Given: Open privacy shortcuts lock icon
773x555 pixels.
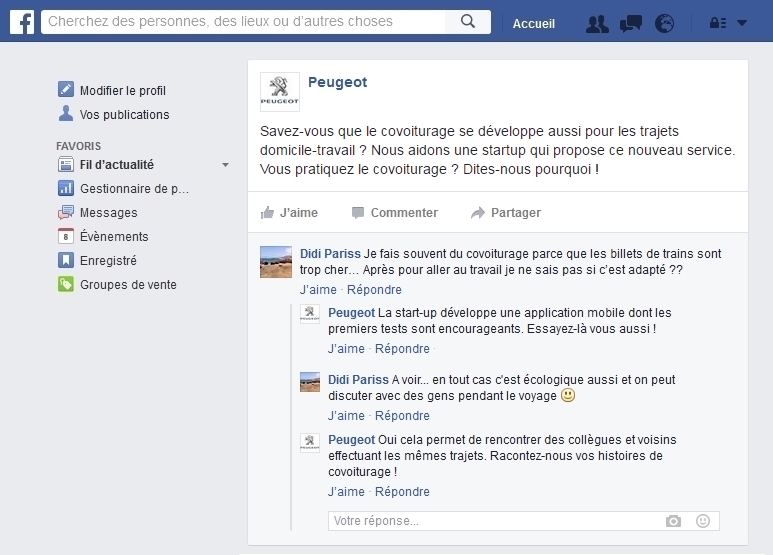Looking at the screenshot, I should point(718,23).
